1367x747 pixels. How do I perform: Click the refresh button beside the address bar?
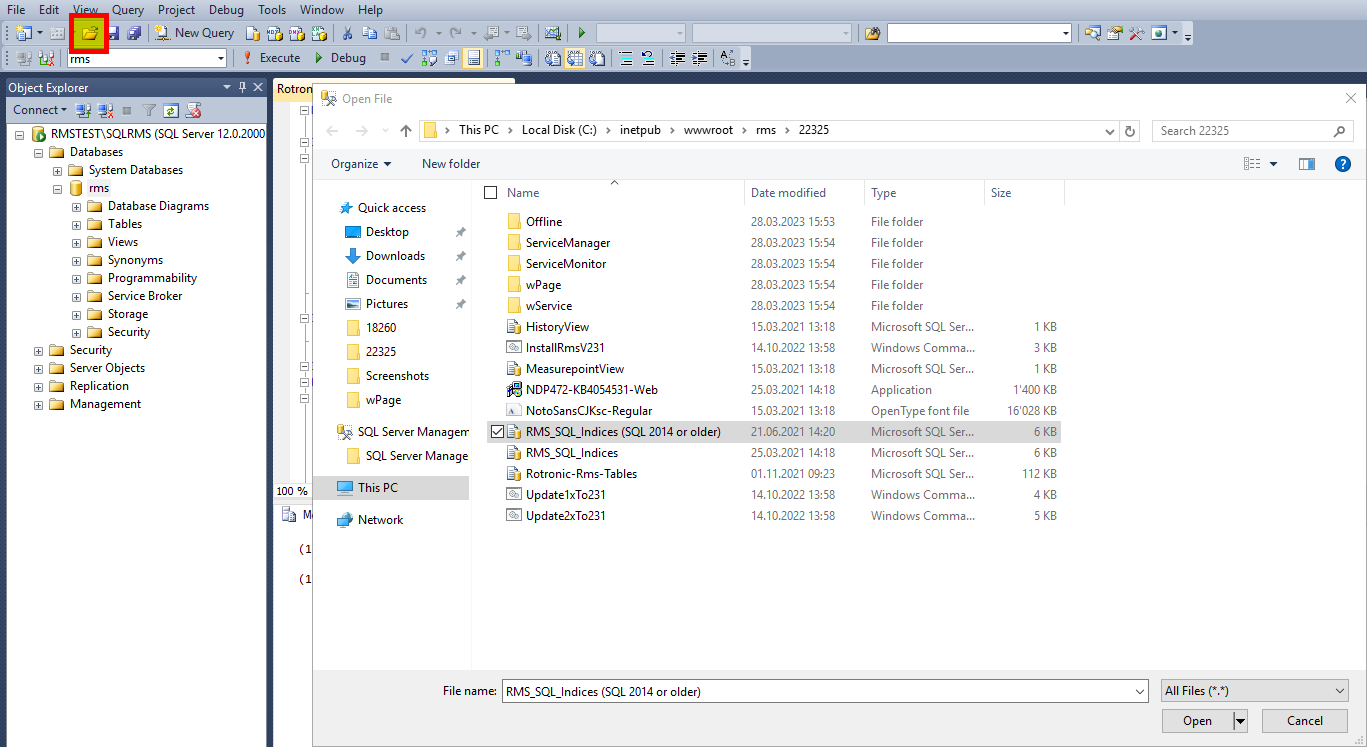[x=1130, y=131]
